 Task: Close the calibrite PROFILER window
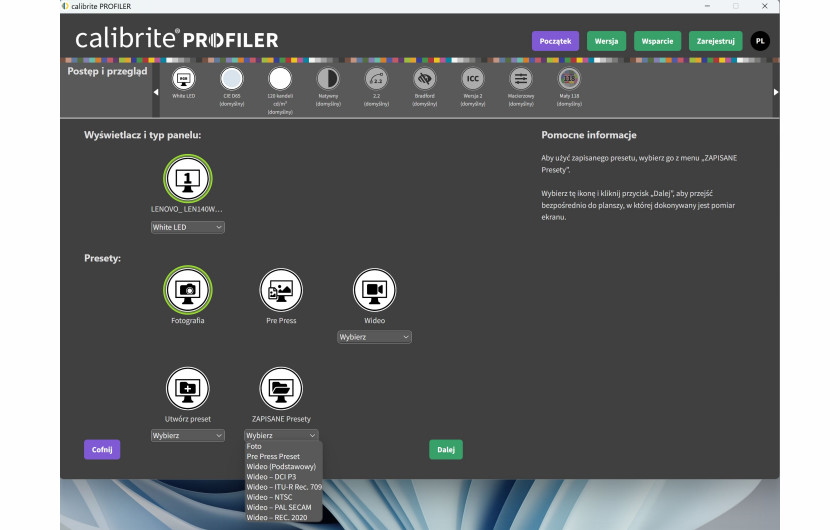764,6
